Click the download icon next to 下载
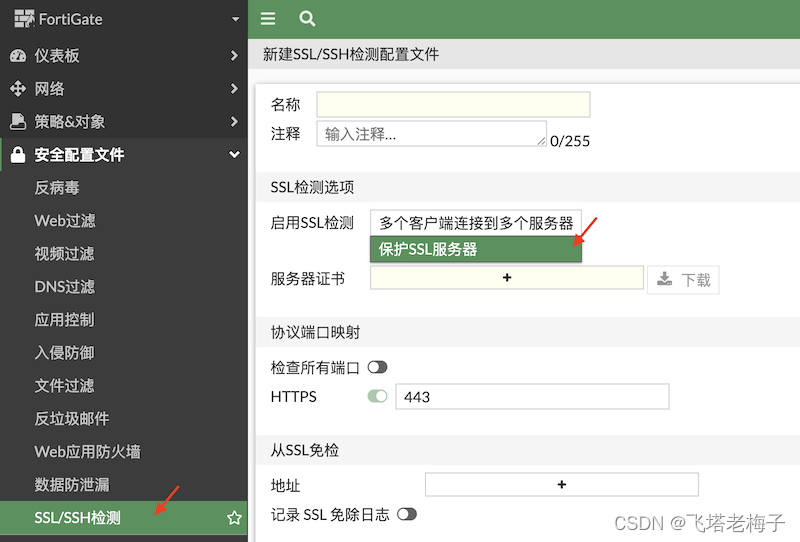 pos(664,279)
